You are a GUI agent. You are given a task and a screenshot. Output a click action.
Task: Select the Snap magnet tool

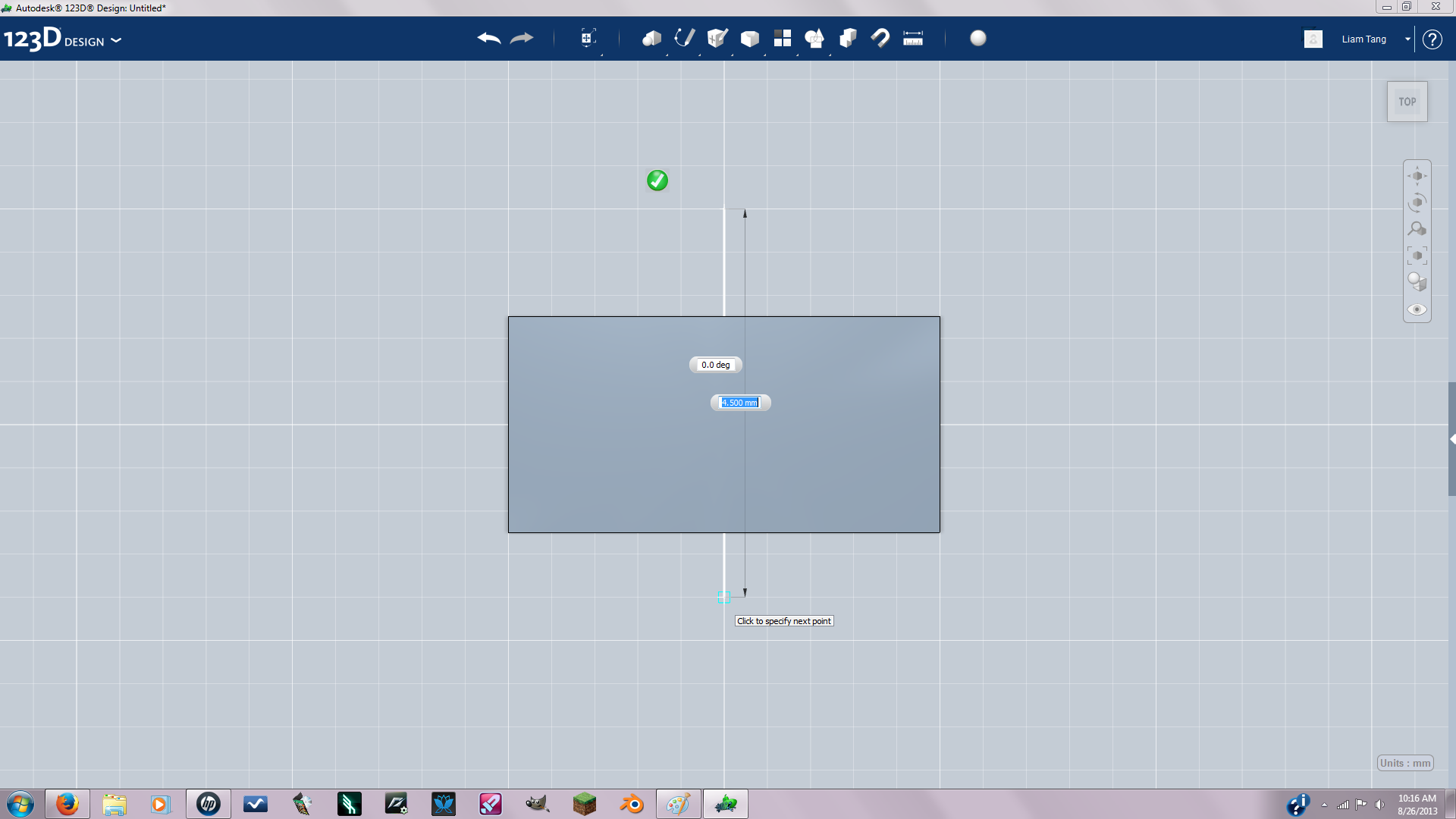coord(880,38)
